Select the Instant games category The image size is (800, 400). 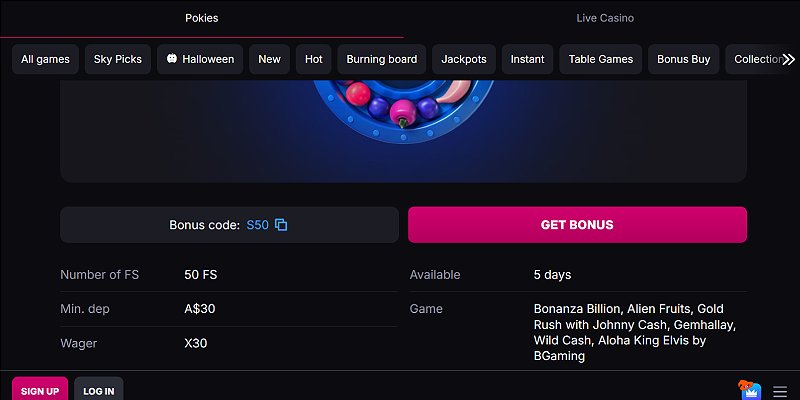[x=527, y=59]
